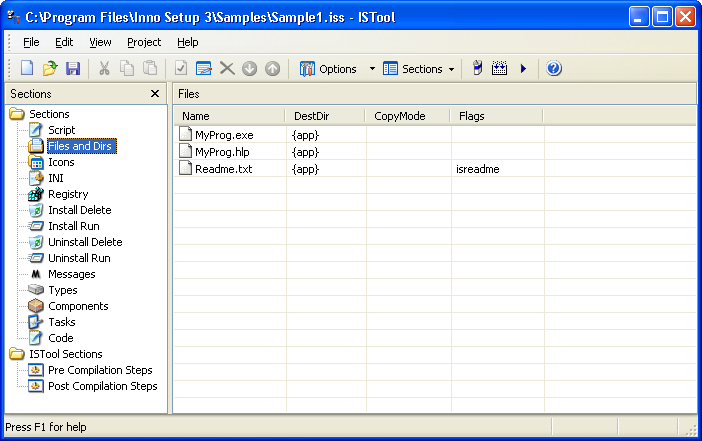Open the View menu
702x441 pixels.
click(100, 42)
